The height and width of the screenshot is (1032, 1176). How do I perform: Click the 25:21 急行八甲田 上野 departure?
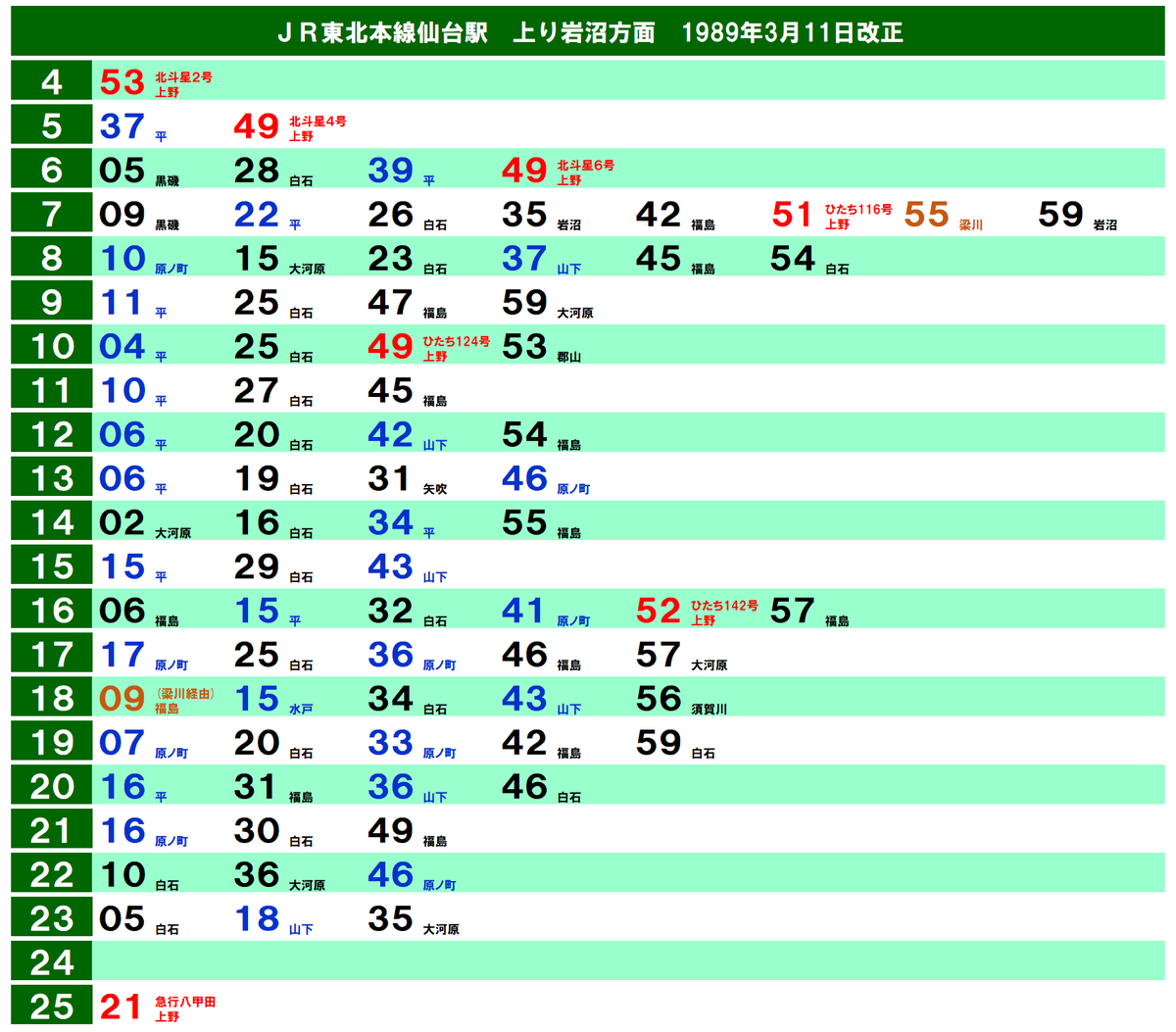pos(158,1007)
